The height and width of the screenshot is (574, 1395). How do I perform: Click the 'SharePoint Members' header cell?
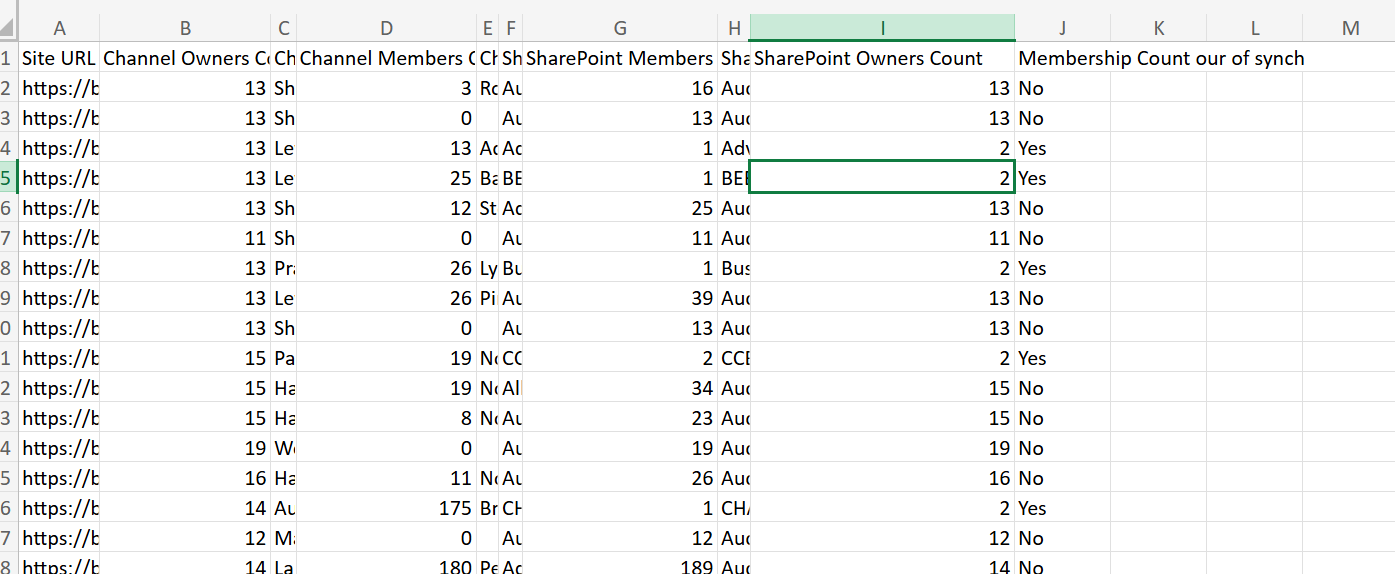pyautogui.click(x=620, y=58)
